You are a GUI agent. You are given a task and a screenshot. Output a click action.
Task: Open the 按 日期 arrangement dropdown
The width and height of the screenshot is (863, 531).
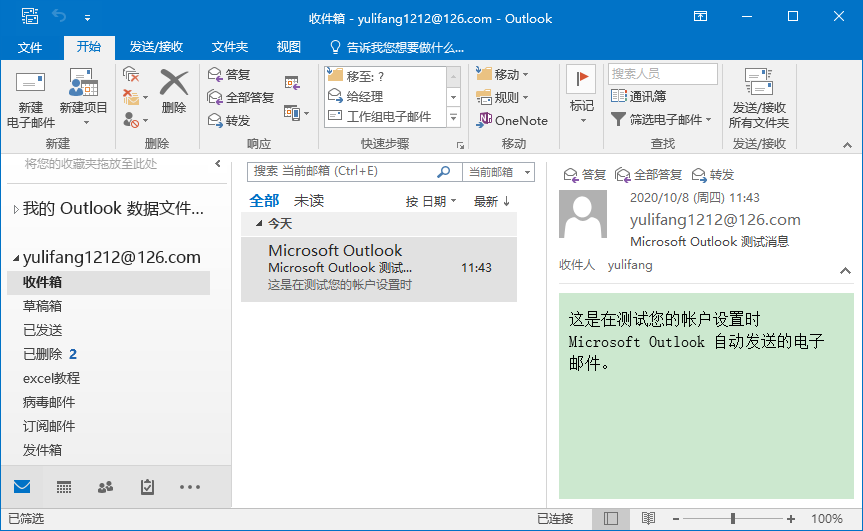pos(431,201)
